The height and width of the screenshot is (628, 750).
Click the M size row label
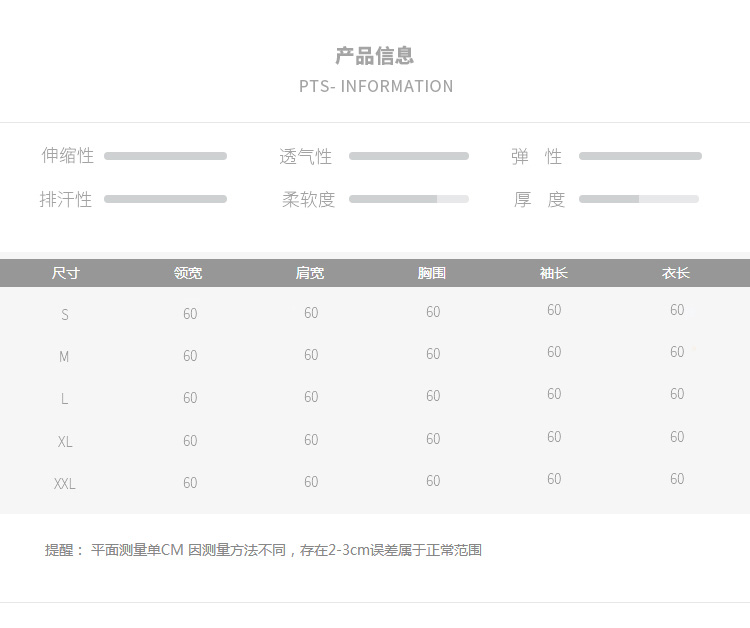(64, 357)
